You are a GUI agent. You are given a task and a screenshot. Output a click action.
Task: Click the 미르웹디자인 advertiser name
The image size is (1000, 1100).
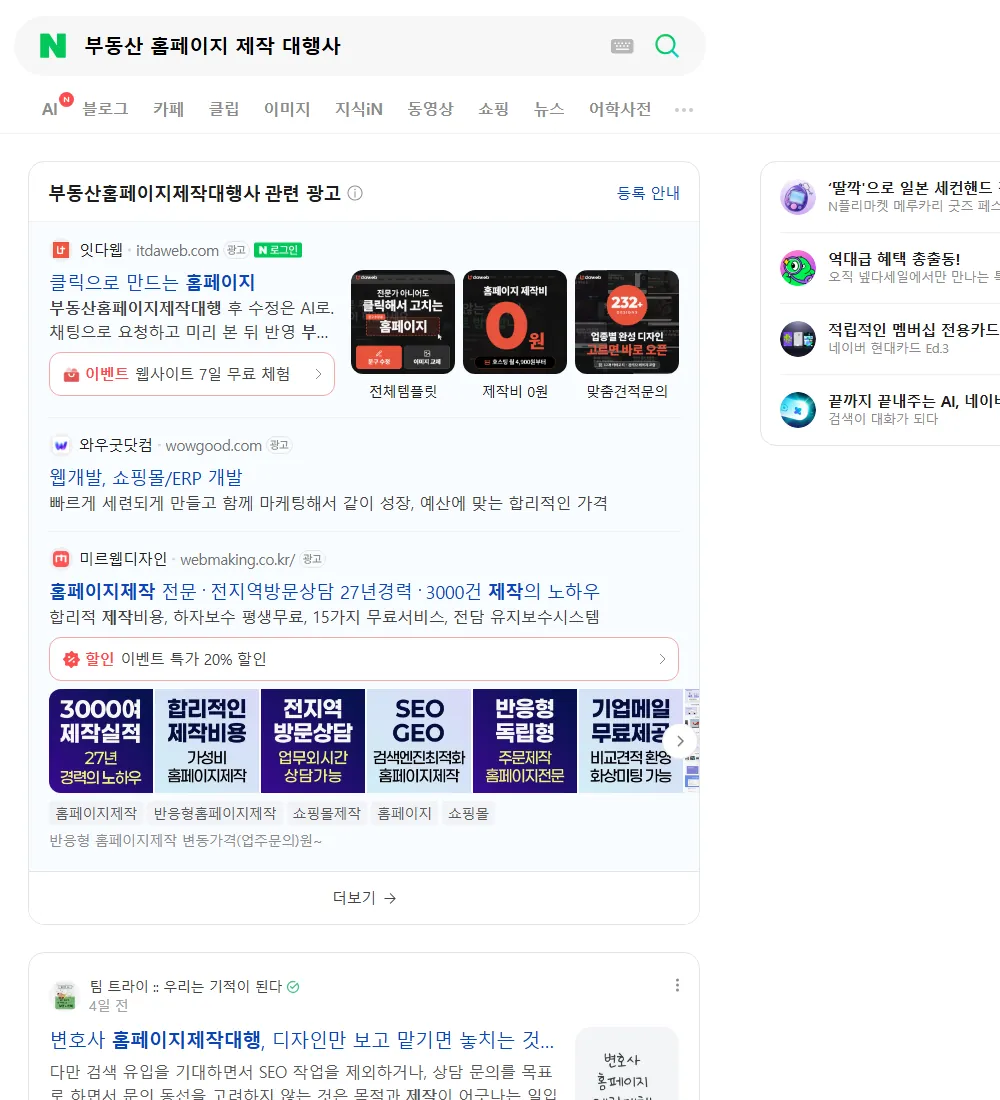[x=123, y=558]
